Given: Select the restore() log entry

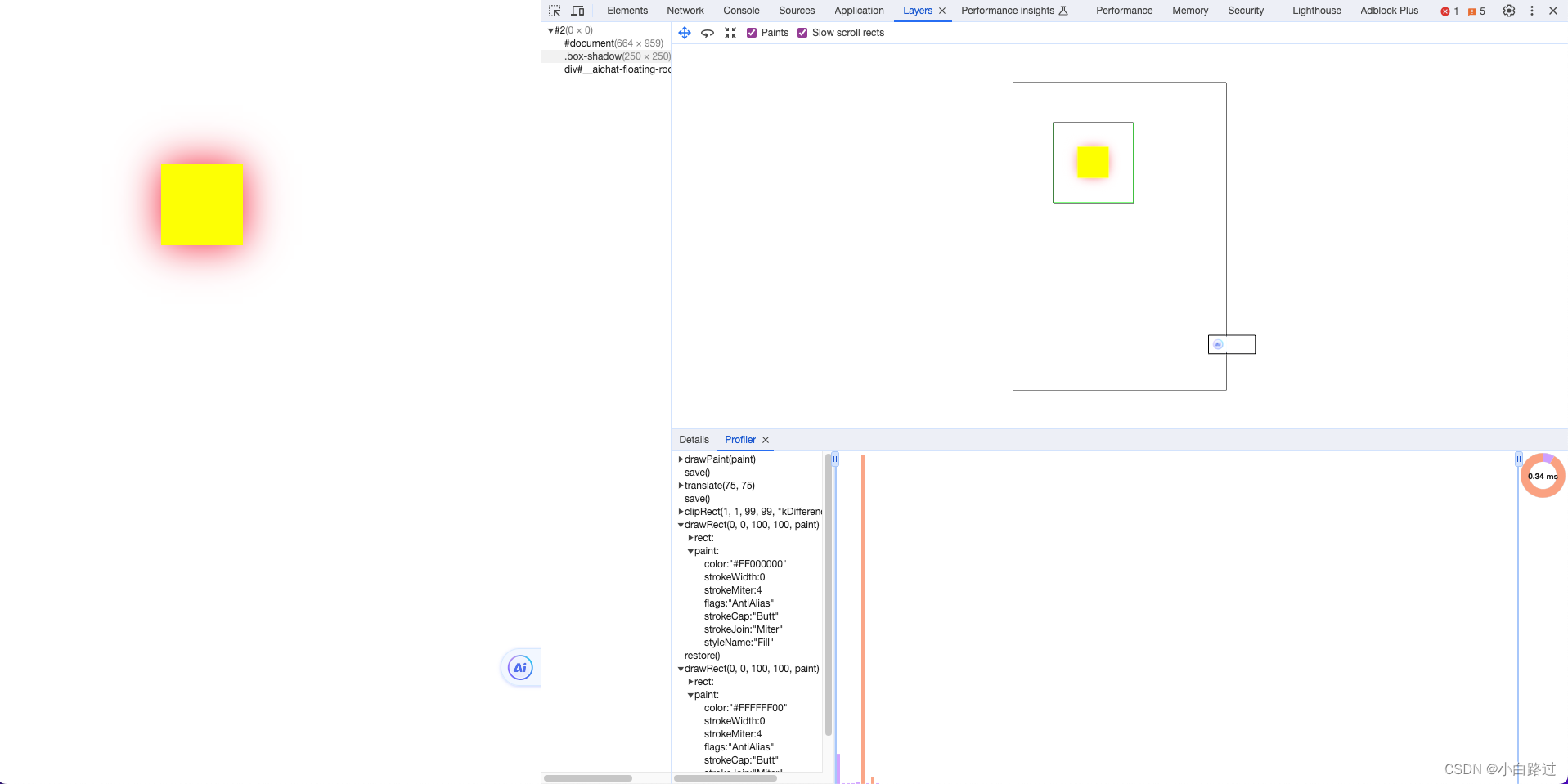Looking at the screenshot, I should 702,656.
